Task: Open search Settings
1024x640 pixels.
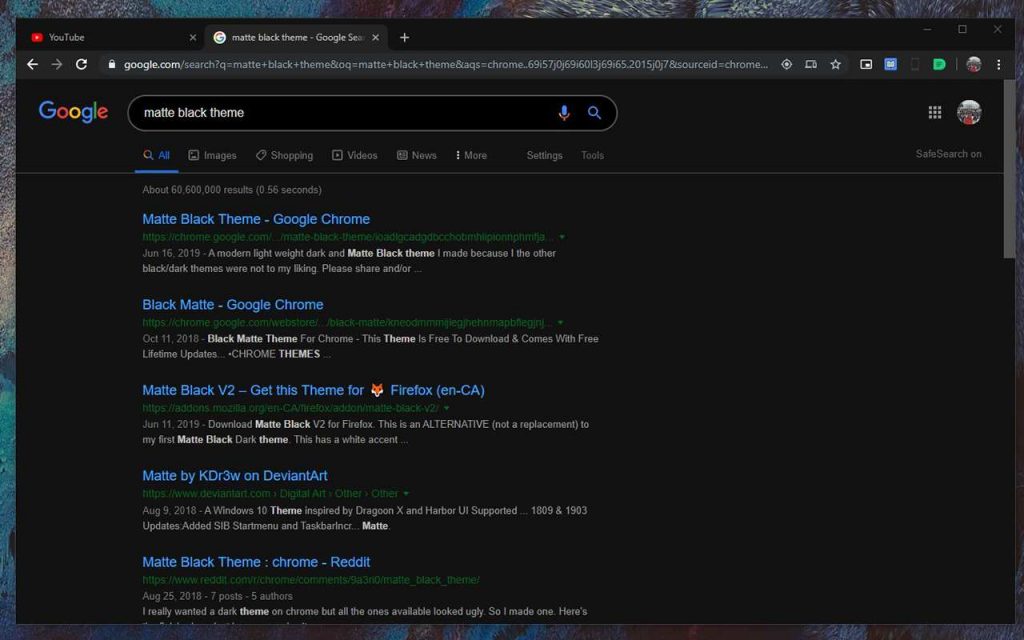Action: click(x=545, y=155)
